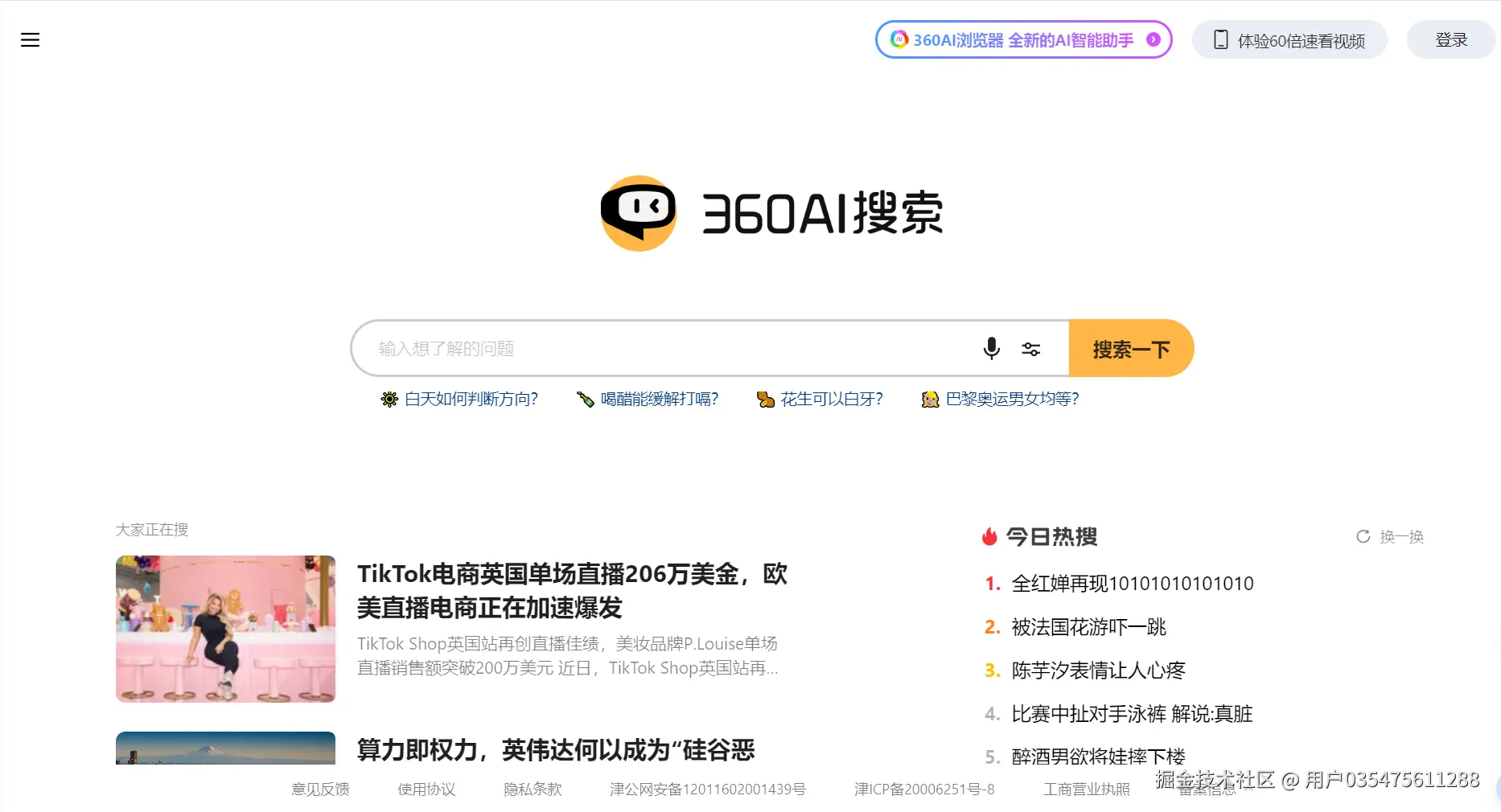1501x812 pixels.
Task: Open 工商营业执照 footer link
Action: pos(1087,789)
